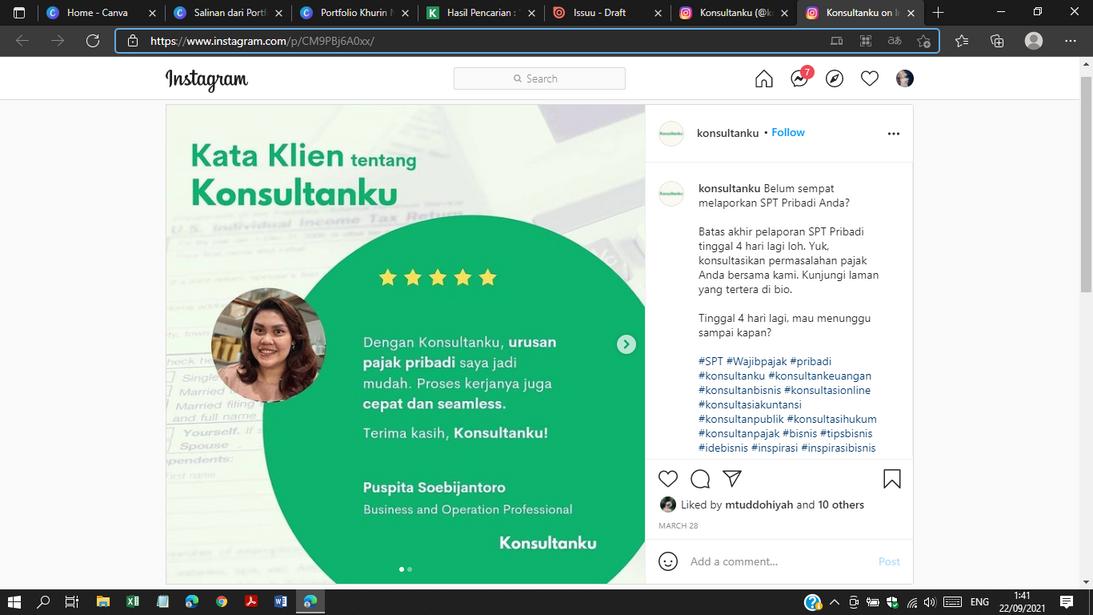
Task: Open Action Center notifications icon
Action: point(1067,602)
